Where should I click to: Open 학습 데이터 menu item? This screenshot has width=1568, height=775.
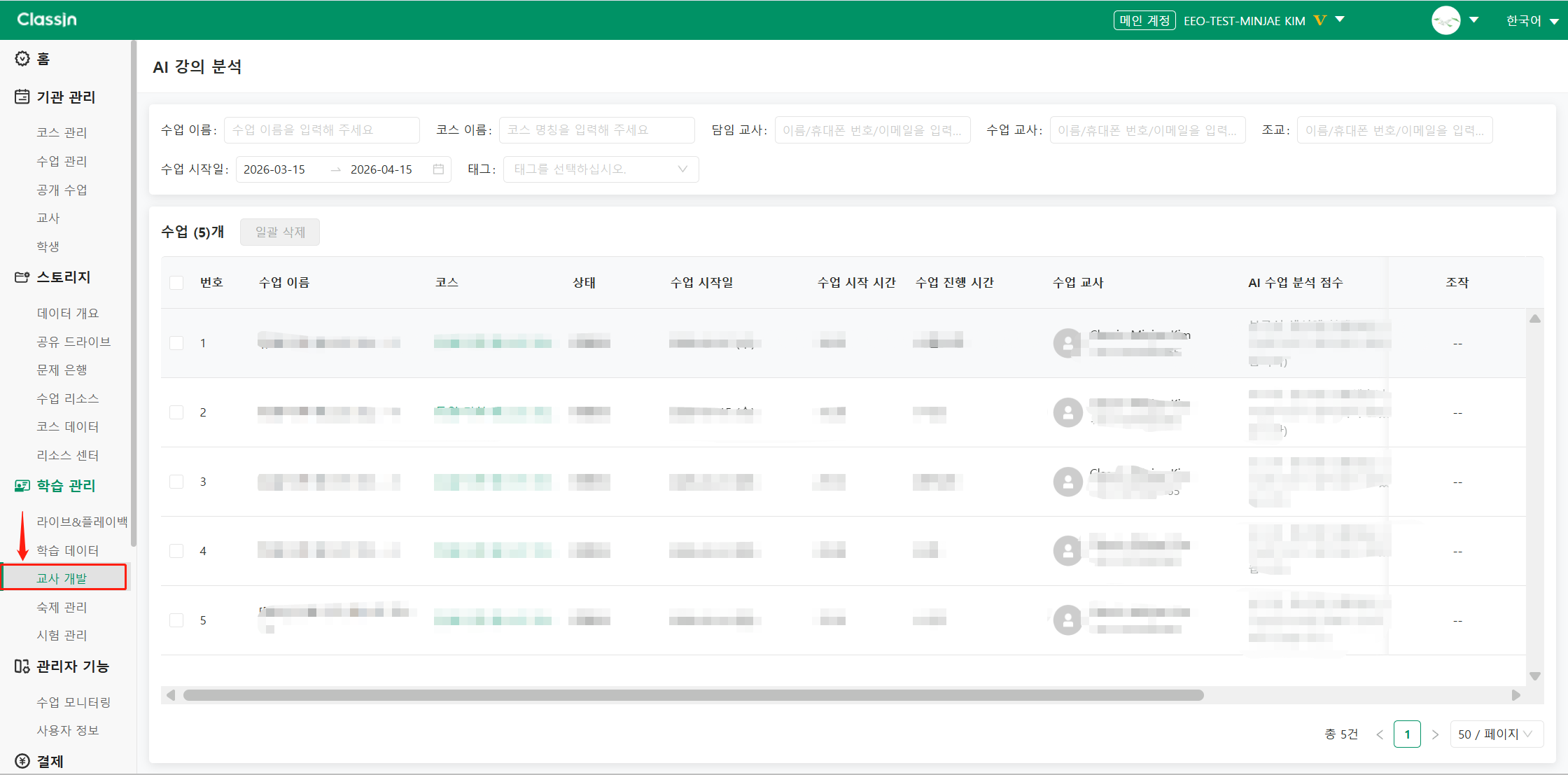(x=68, y=550)
